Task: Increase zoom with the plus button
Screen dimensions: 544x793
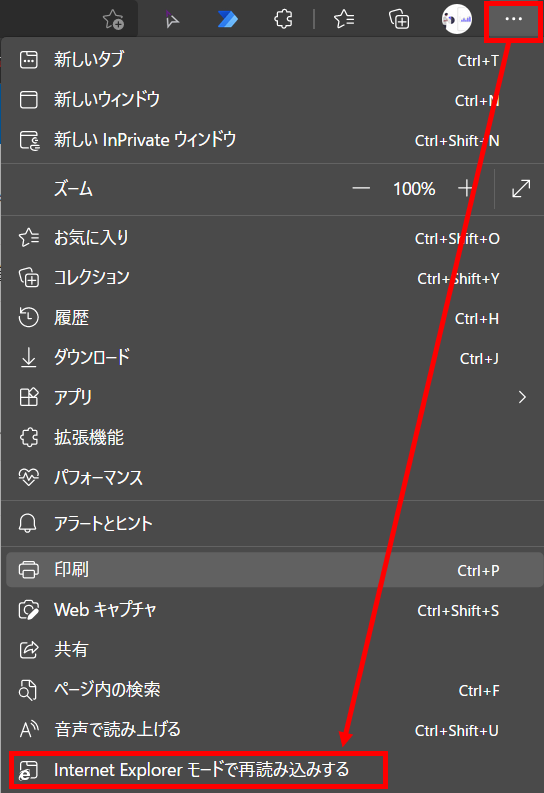Action: point(466,189)
